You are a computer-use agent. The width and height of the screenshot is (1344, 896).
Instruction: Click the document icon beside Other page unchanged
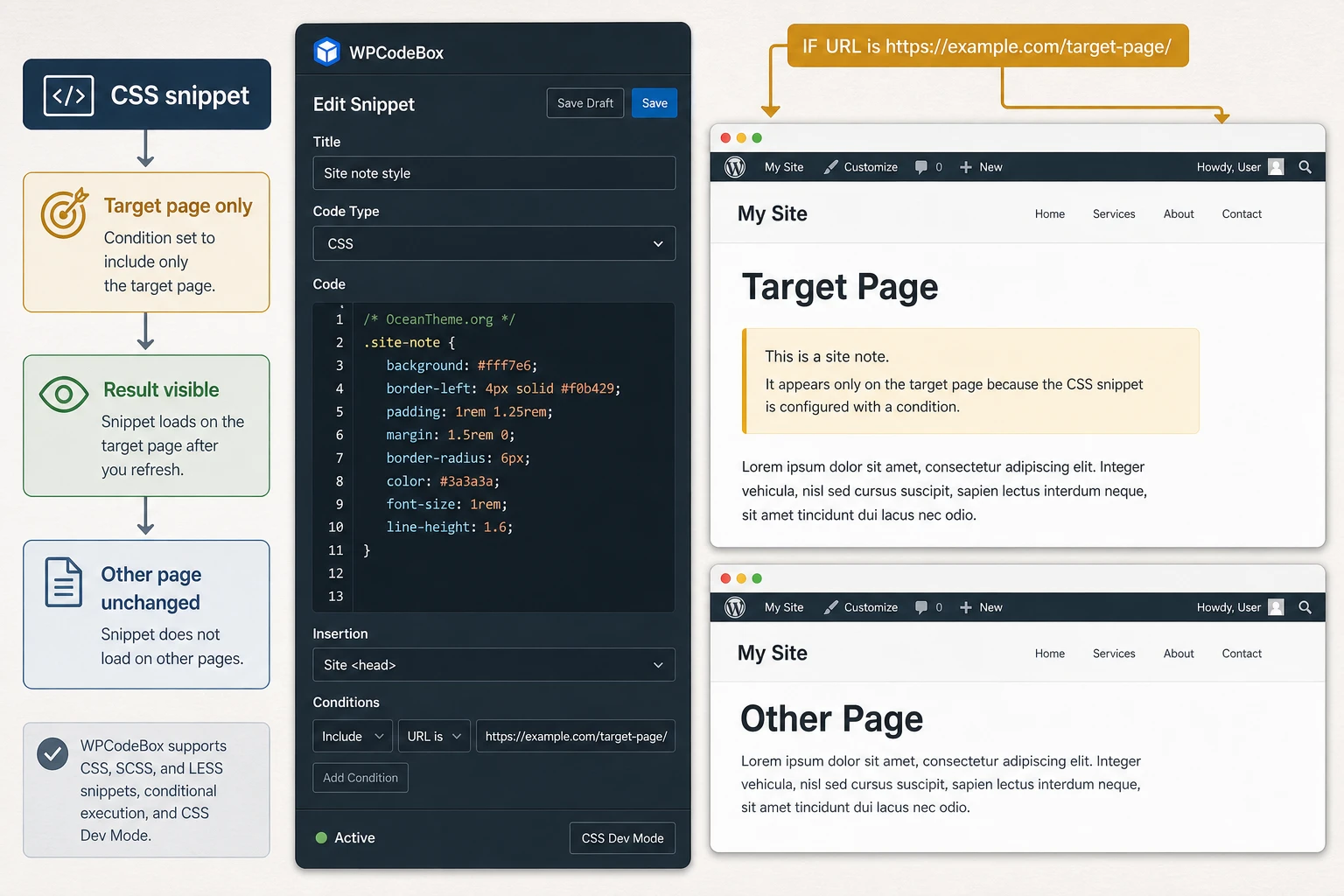pyautogui.click(x=64, y=582)
